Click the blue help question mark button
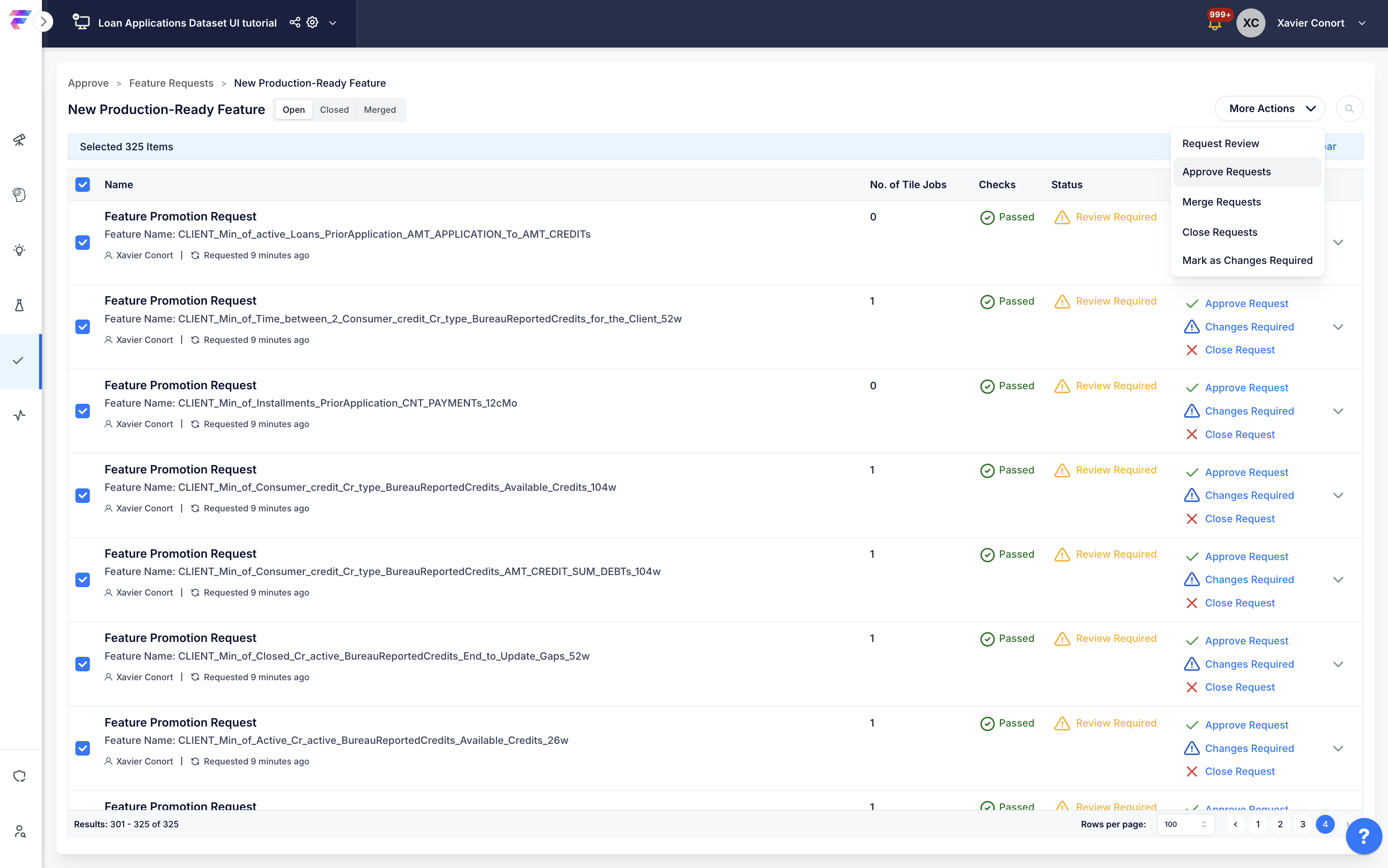Viewport: 1388px width, 868px height. [x=1363, y=836]
